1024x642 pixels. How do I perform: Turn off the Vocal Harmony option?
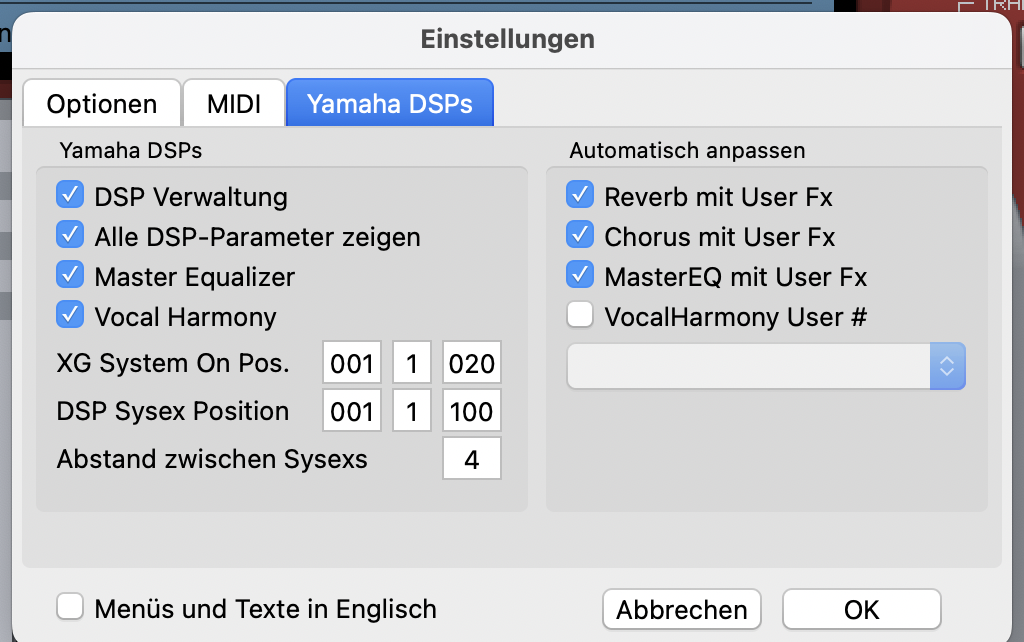click(71, 316)
